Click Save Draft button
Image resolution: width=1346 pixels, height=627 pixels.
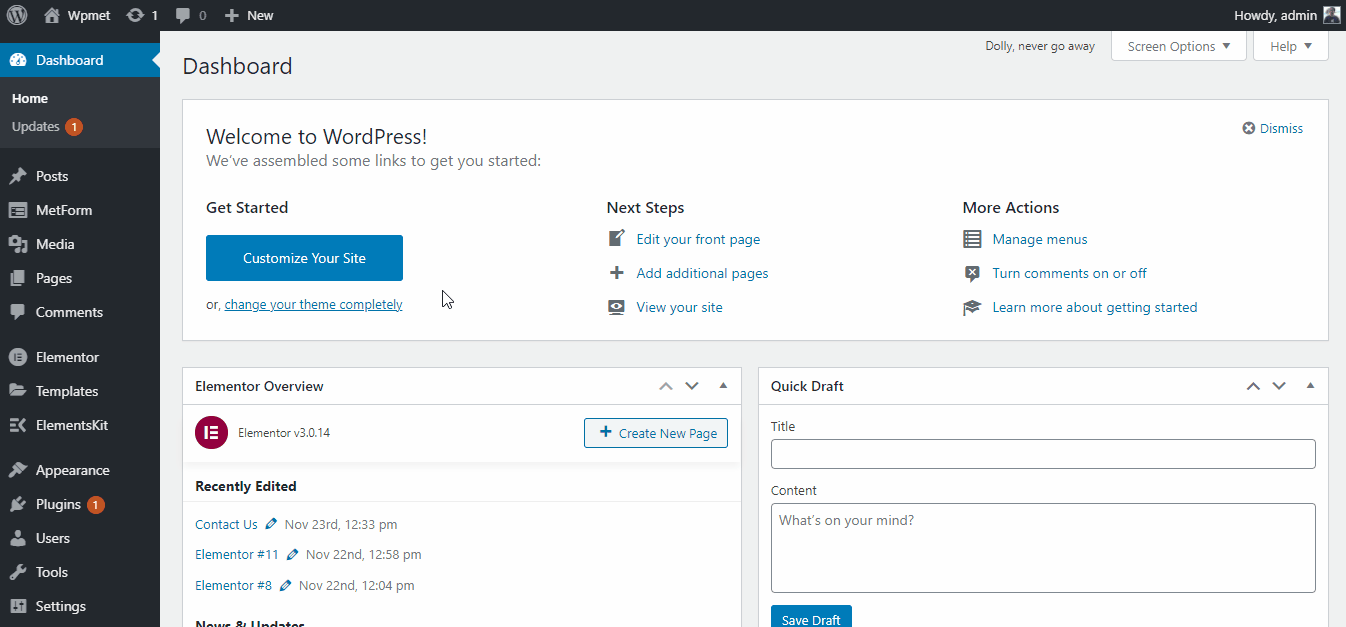coord(811,617)
